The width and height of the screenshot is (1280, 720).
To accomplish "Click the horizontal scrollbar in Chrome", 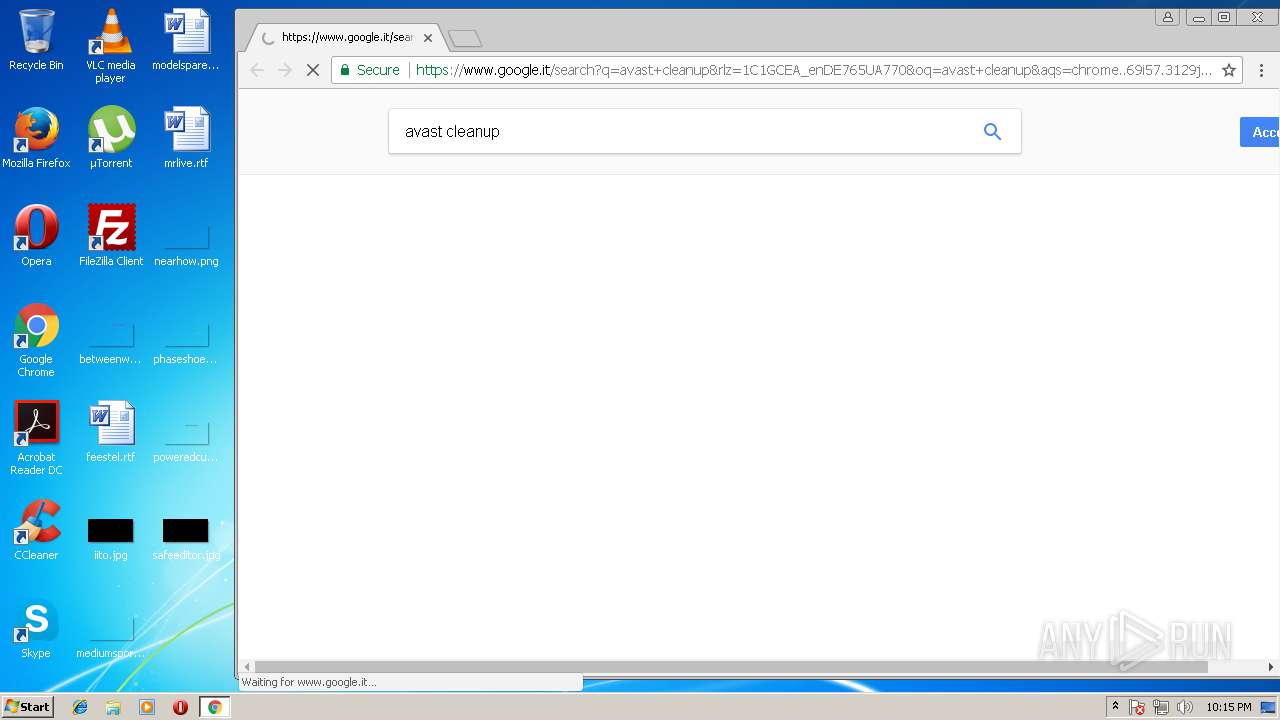I will coord(730,666).
